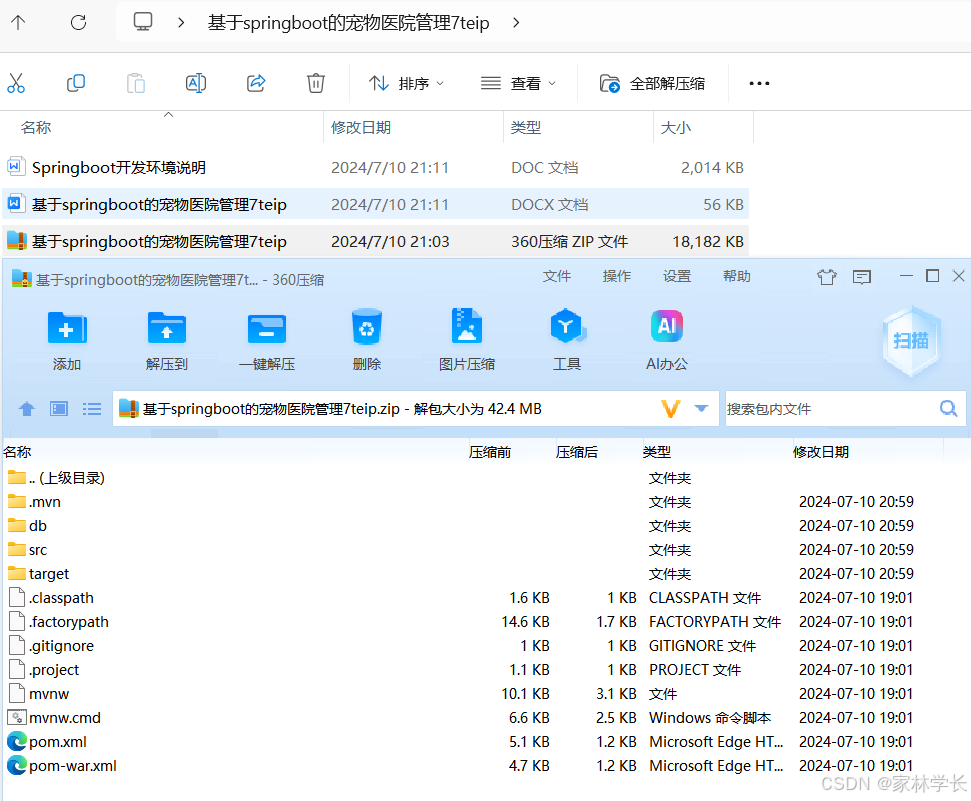Expand the chevron after the folder name breadcrumb
Image resolution: width=971 pixels, height=801 pixels.
[x=516, y=23]
